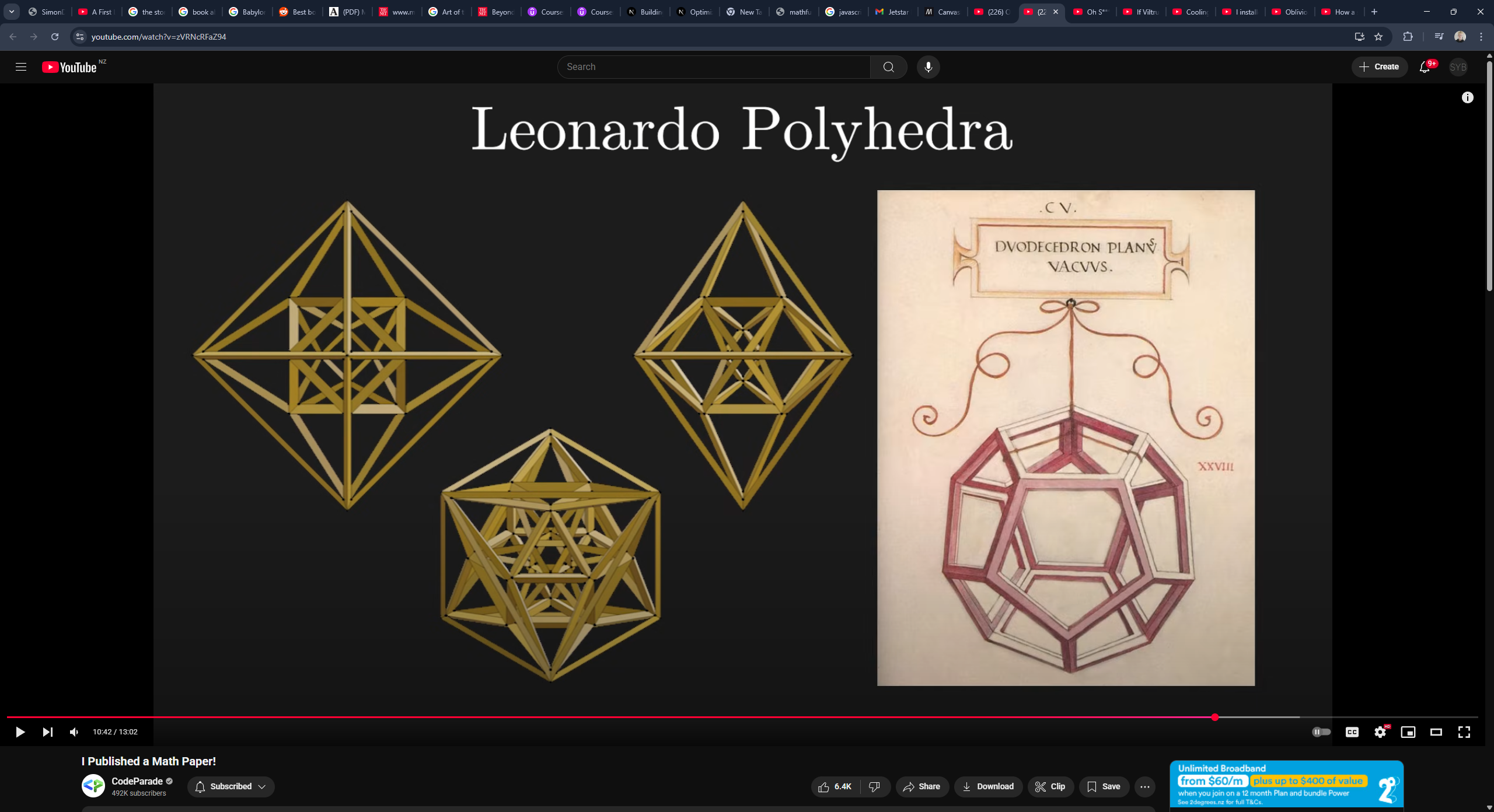Click into the YouTube search field
This screenshot has height=812, width=1494.
click(713, 67)
